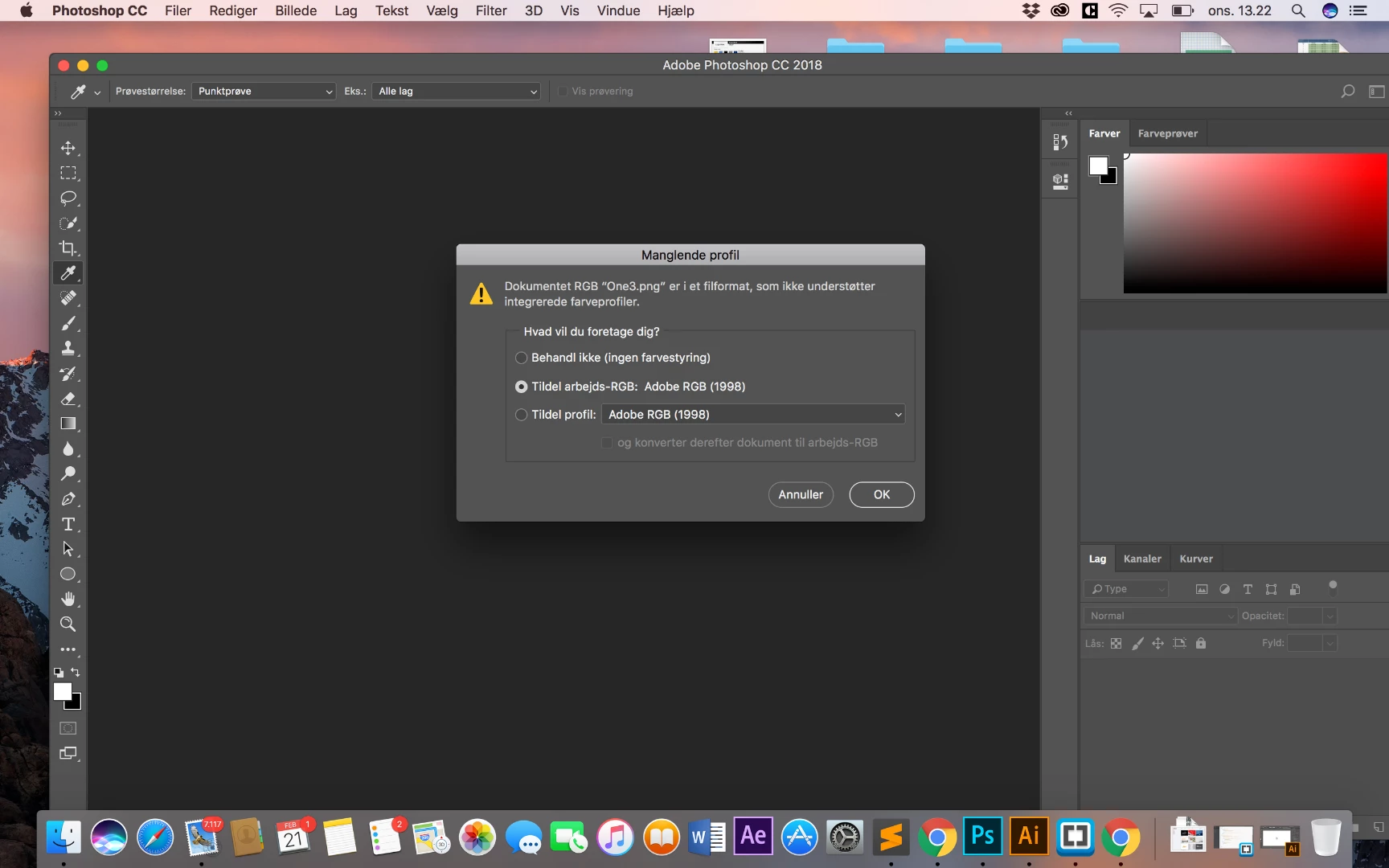
Task: Open the eyedropper tool preset picker
Action: coord(97,92)
